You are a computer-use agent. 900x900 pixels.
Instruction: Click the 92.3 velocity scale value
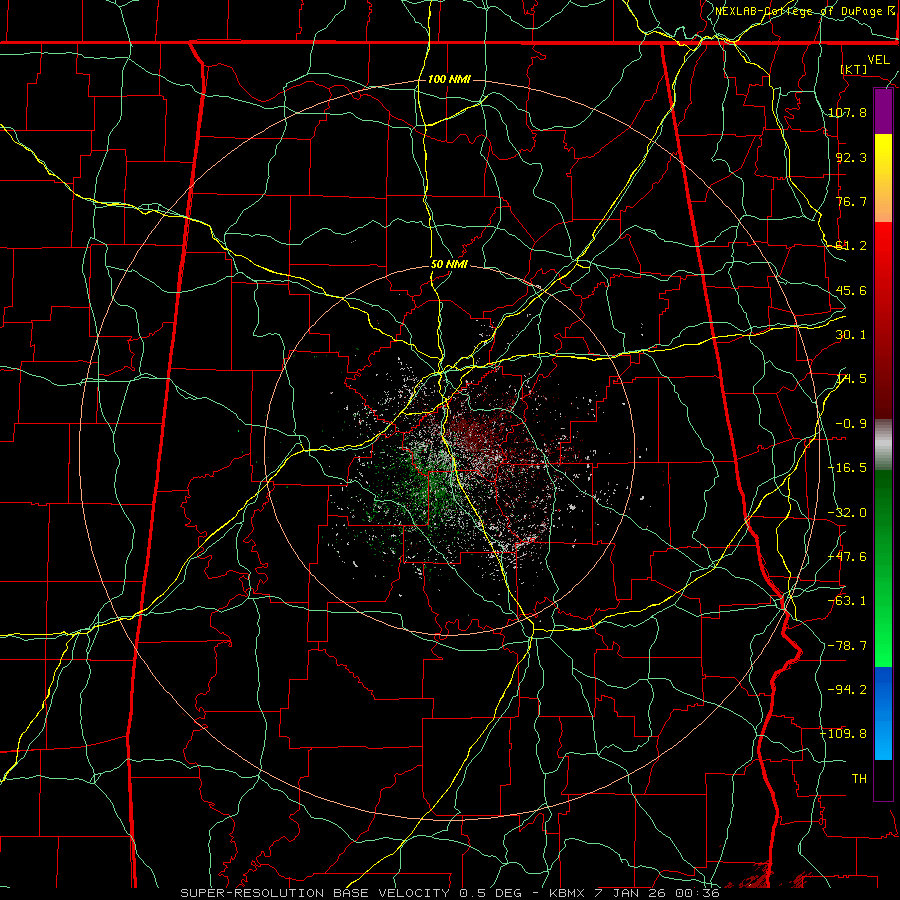[851, 157]
